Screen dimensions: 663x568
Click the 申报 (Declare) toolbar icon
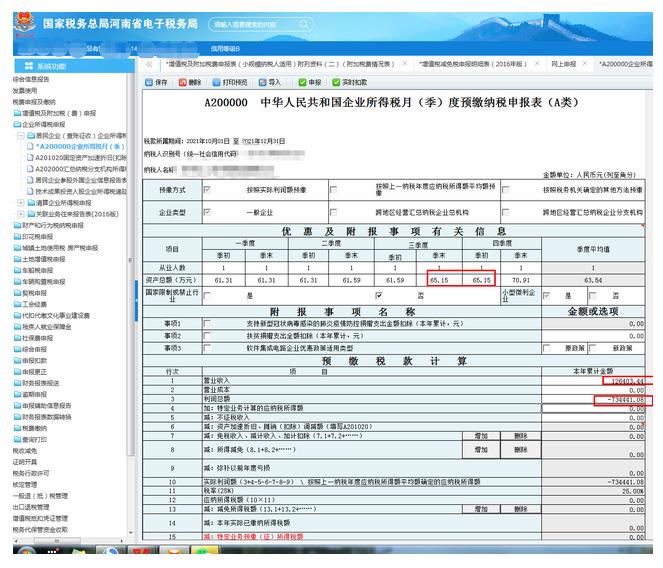[310, 83]
